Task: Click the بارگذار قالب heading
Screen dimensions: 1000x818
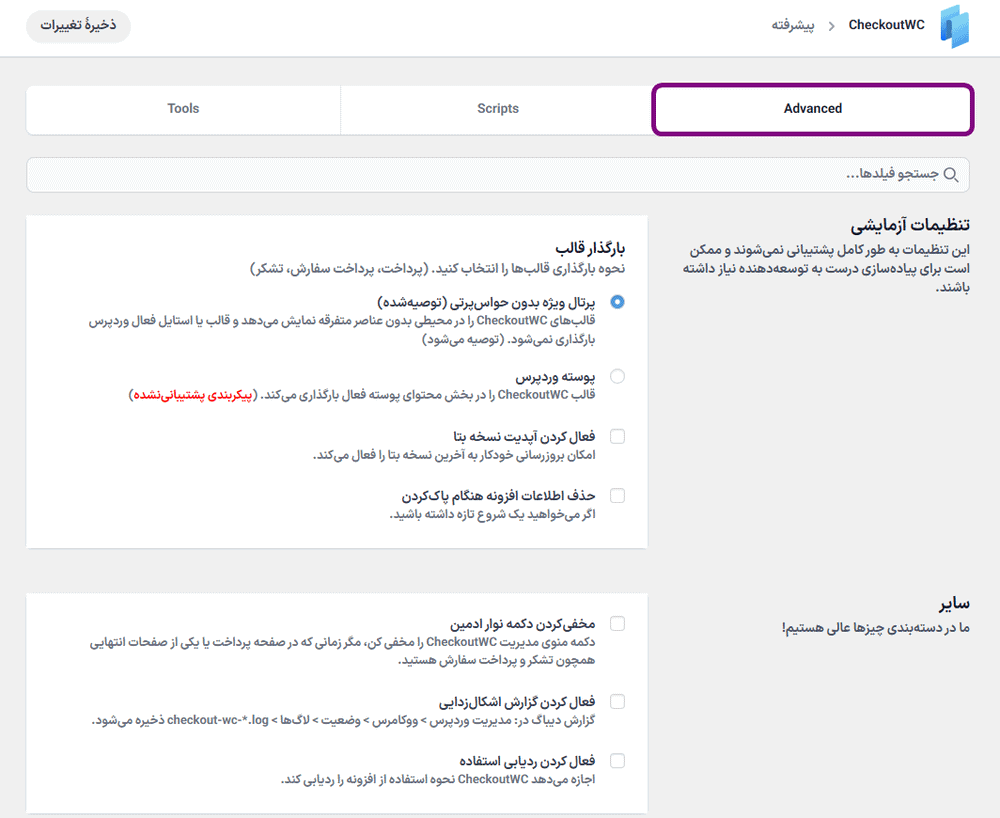Action: pyautogui.click(x=589, y=248)
